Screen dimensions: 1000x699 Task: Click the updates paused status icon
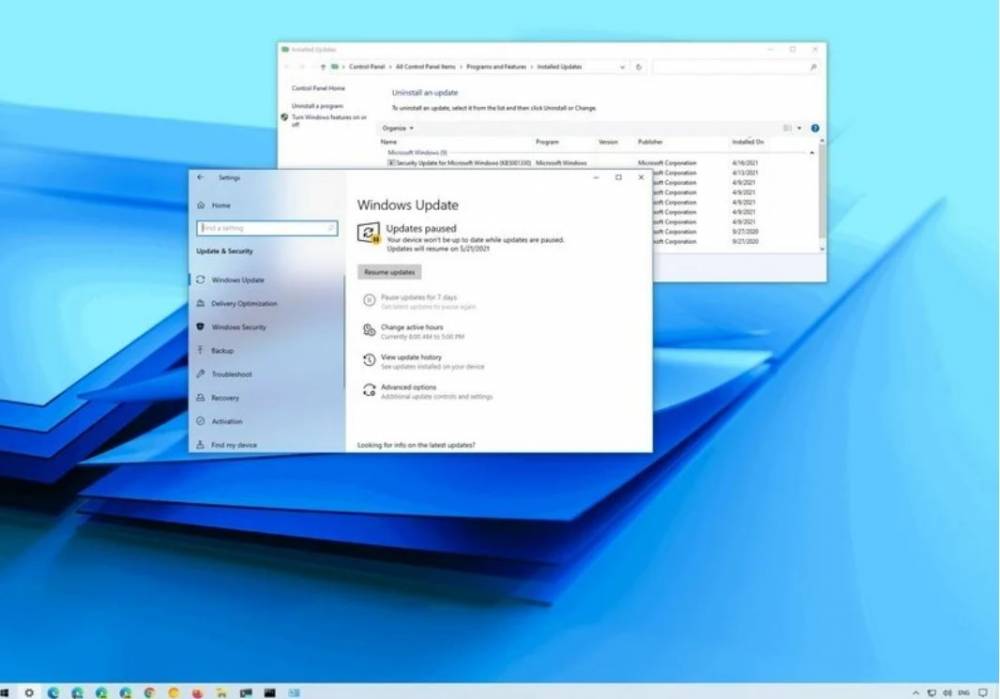[369, 233]
